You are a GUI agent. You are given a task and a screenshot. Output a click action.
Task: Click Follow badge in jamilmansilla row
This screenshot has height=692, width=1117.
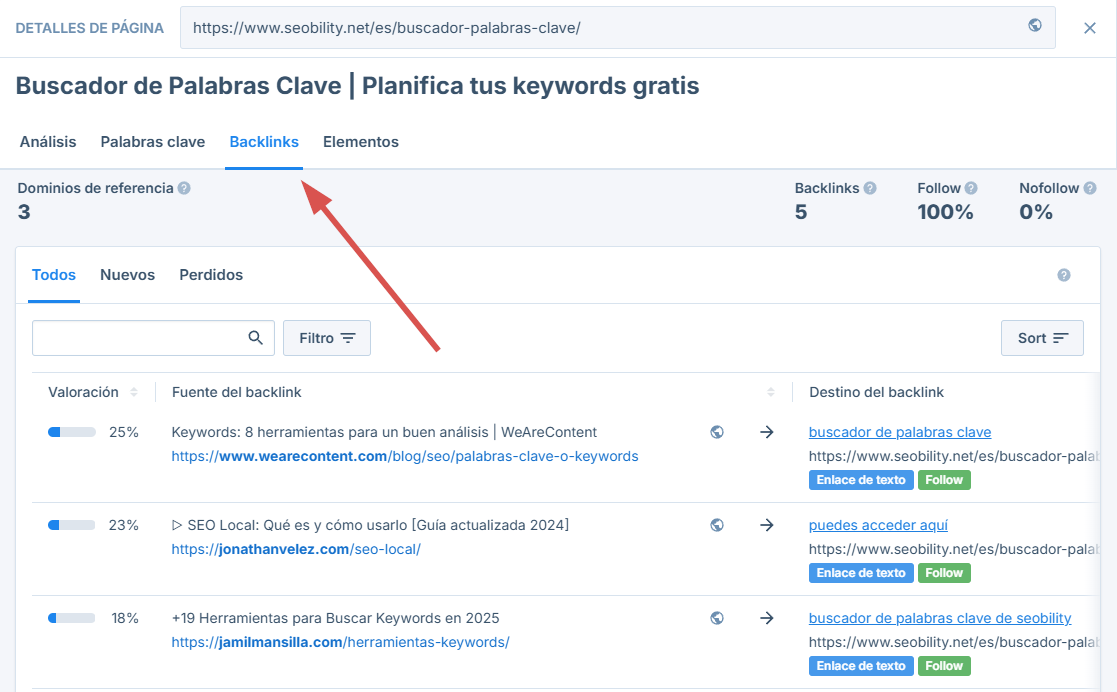coord(944,666)
